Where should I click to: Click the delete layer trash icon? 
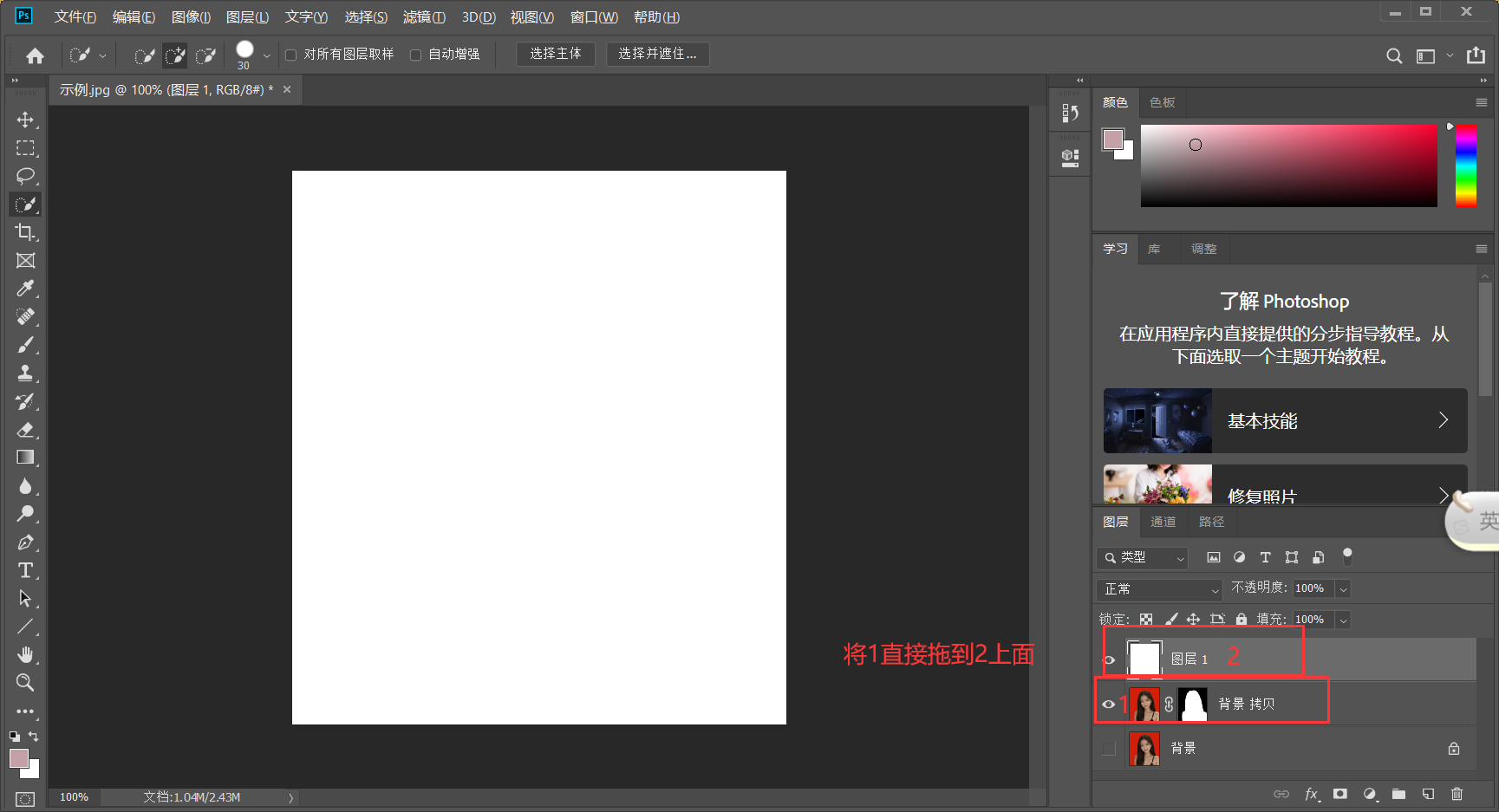pos(1457,794)
